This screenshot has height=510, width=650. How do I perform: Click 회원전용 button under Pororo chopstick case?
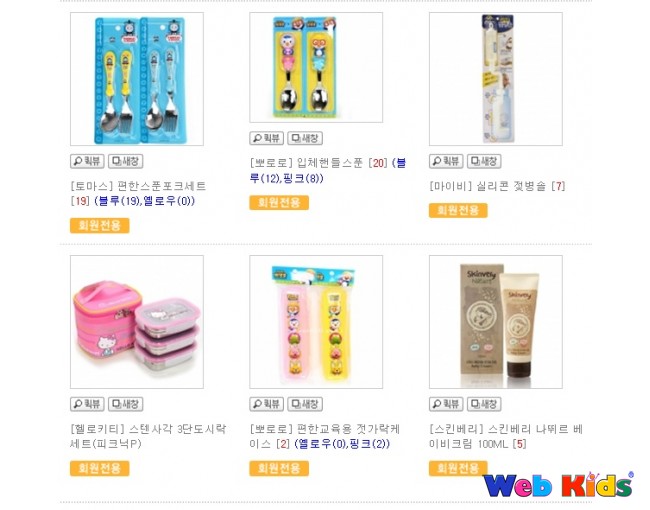point(279,469)
